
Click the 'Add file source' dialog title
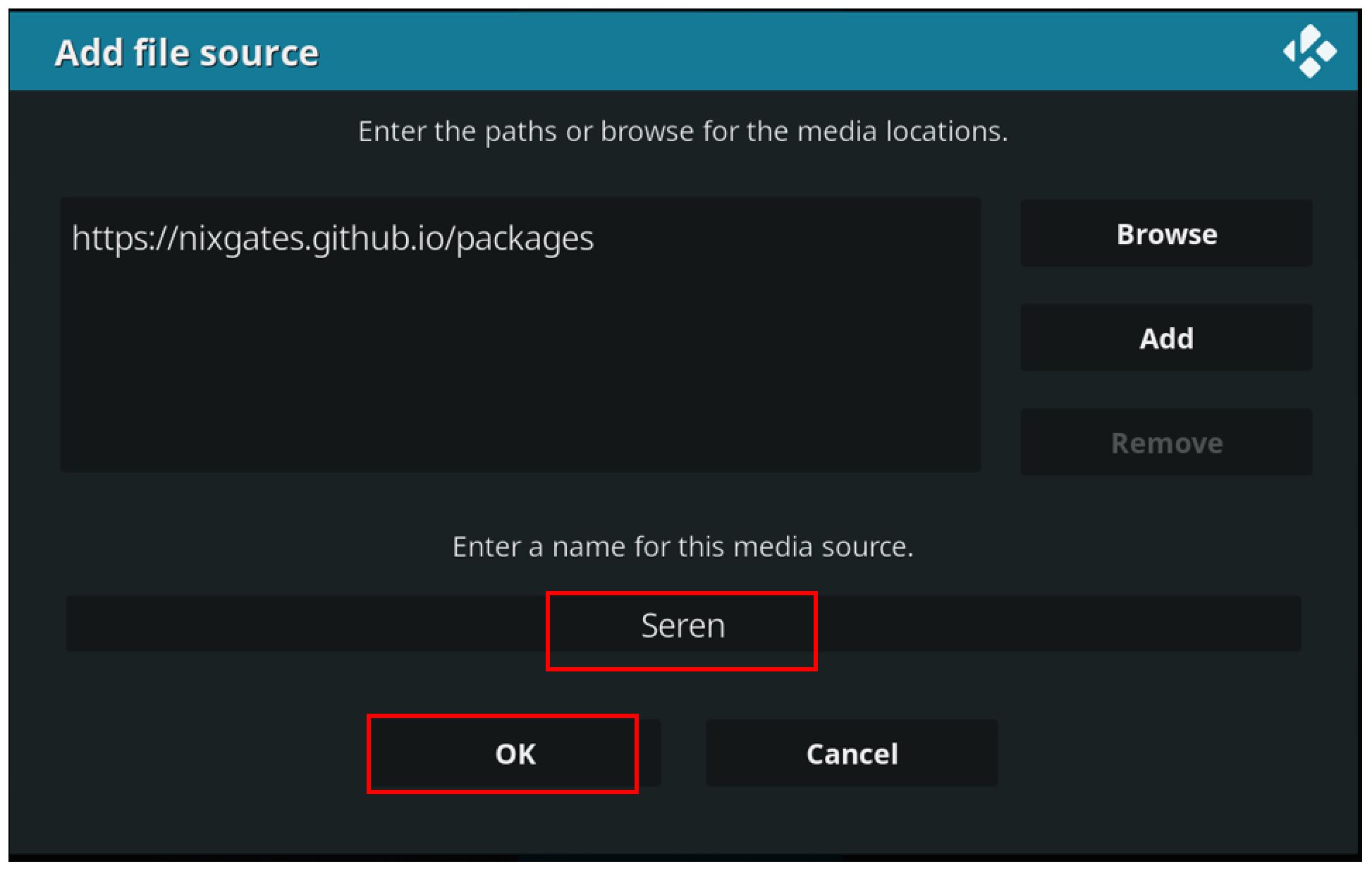click(x=187, y=53)
